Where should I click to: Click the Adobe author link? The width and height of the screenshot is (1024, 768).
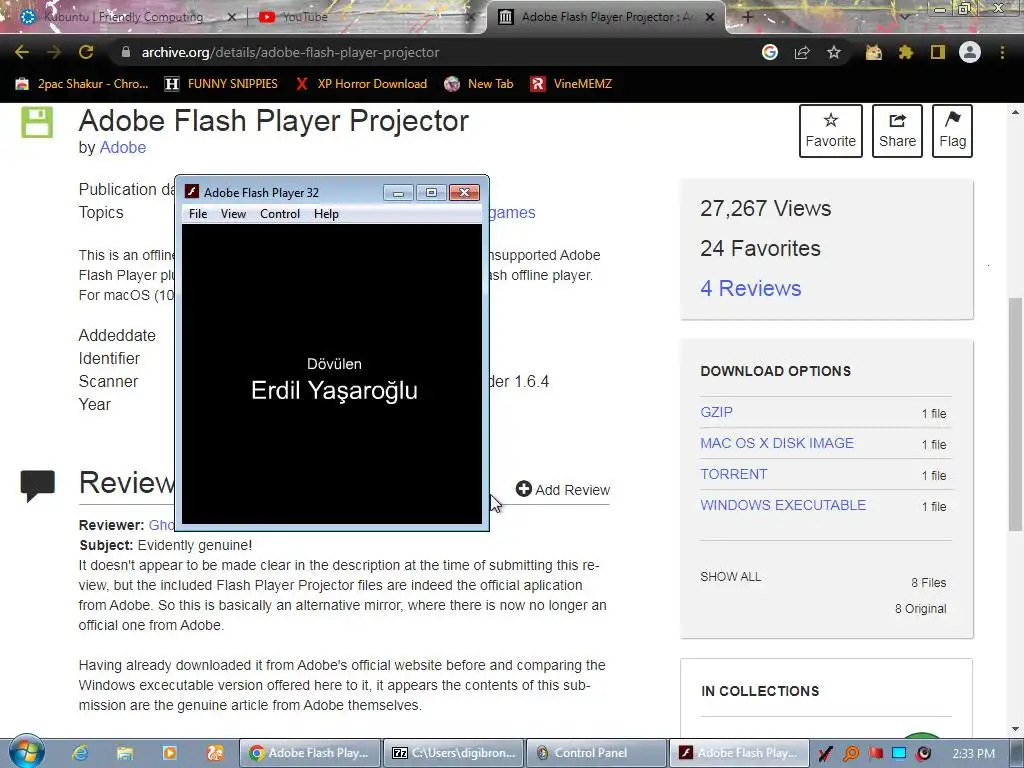122,148
